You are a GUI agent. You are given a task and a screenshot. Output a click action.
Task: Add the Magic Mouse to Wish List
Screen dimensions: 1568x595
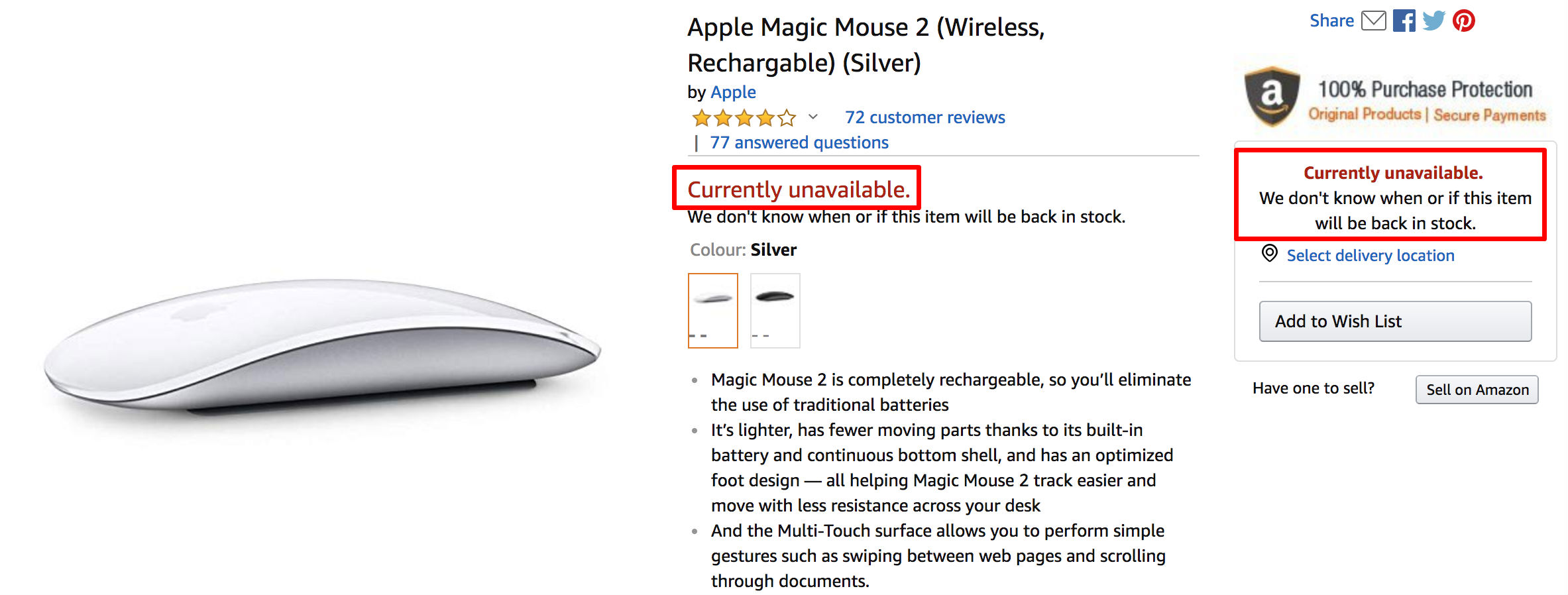[x=1394, y=321]
